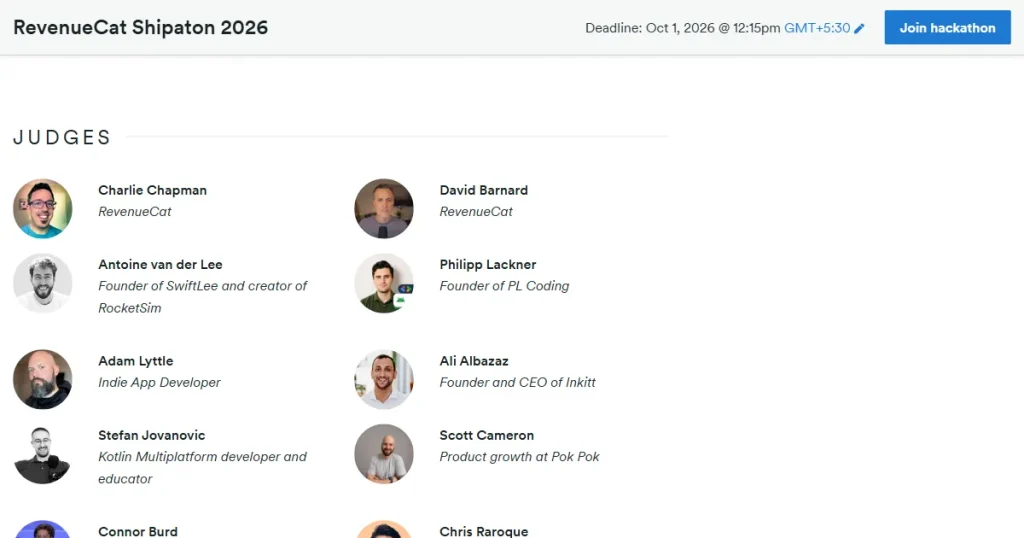Click the Philipp Lackner name text
Image resolution: width=1024 pixels, height=538 pixels.
coord(488,264)
